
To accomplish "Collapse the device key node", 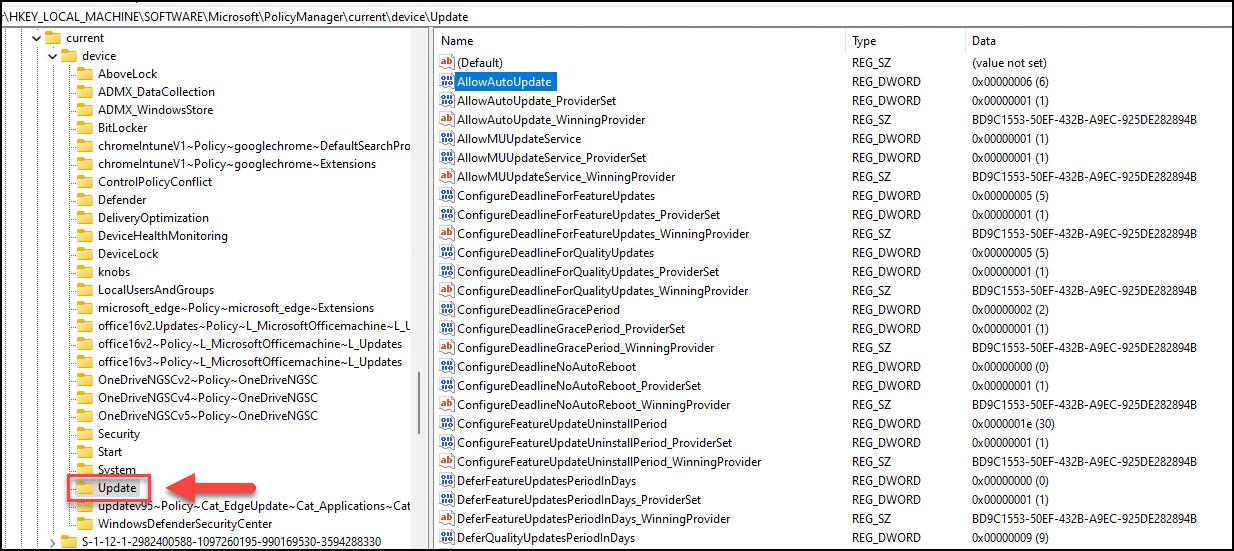I will point(52,56).
